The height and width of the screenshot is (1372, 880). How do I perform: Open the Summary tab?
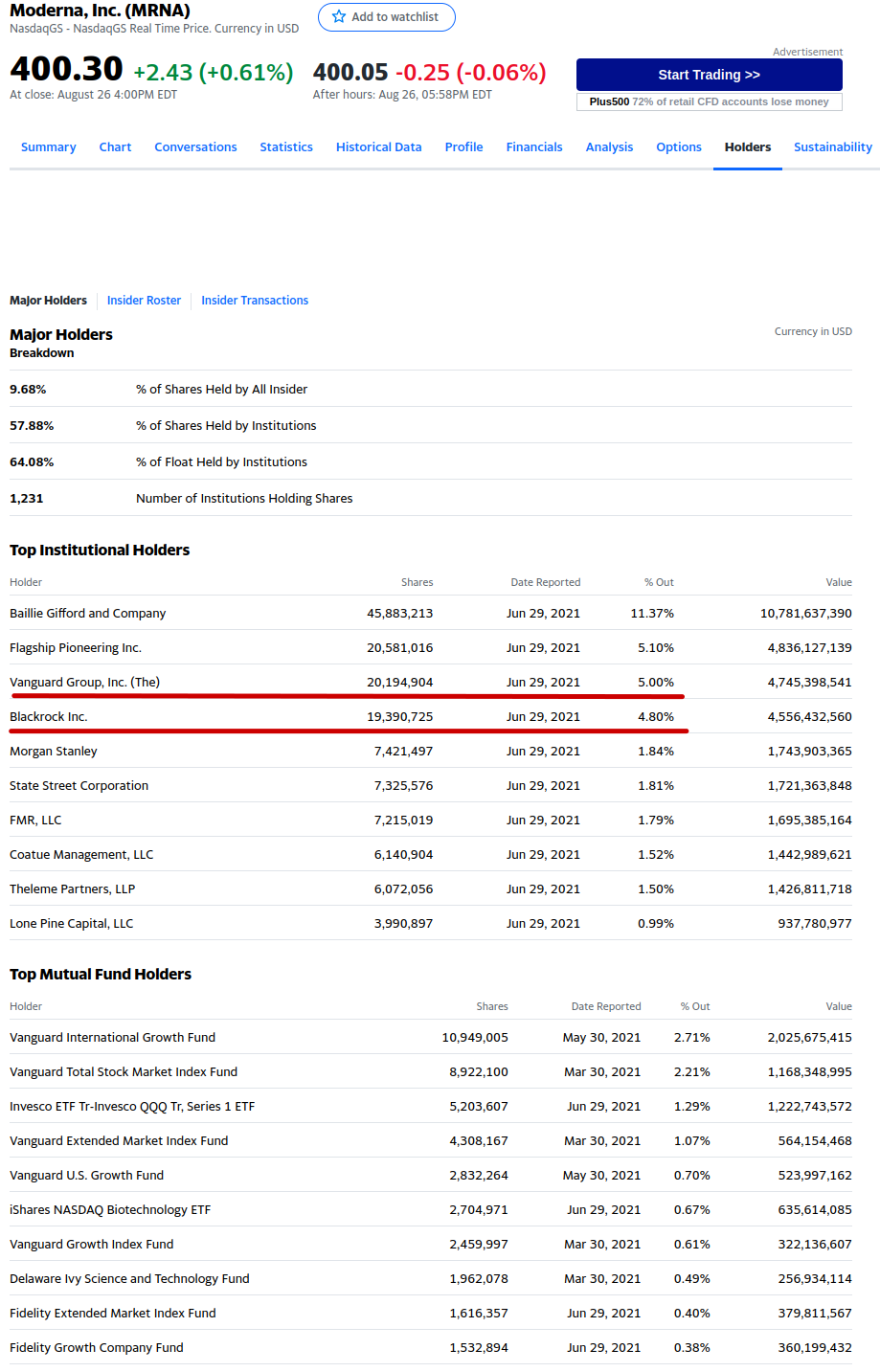pyautogui.click(x=48, y=147)
